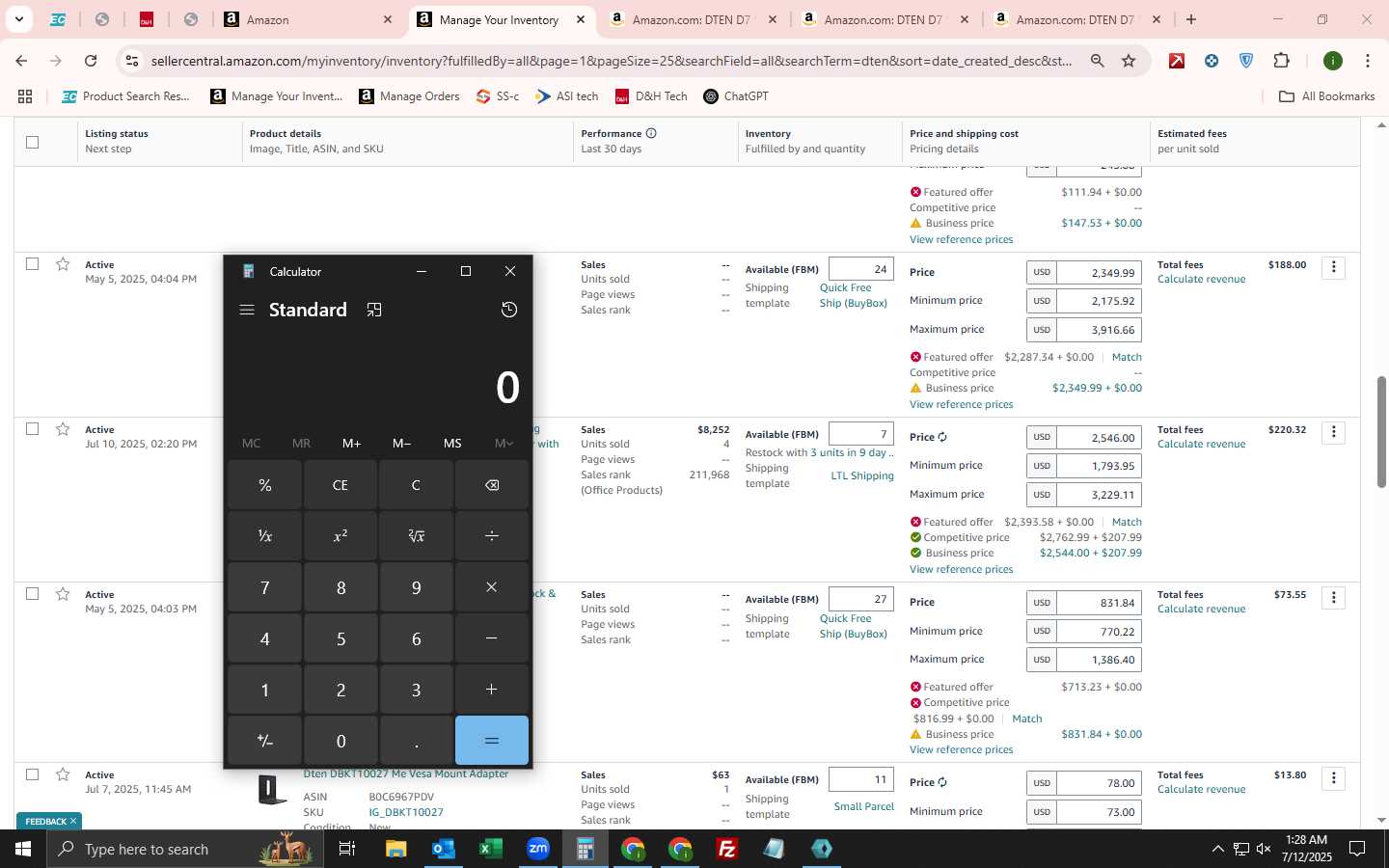Open actions menu for $188.00 fees listing
1389x868 pixels.
point(1333,267)
